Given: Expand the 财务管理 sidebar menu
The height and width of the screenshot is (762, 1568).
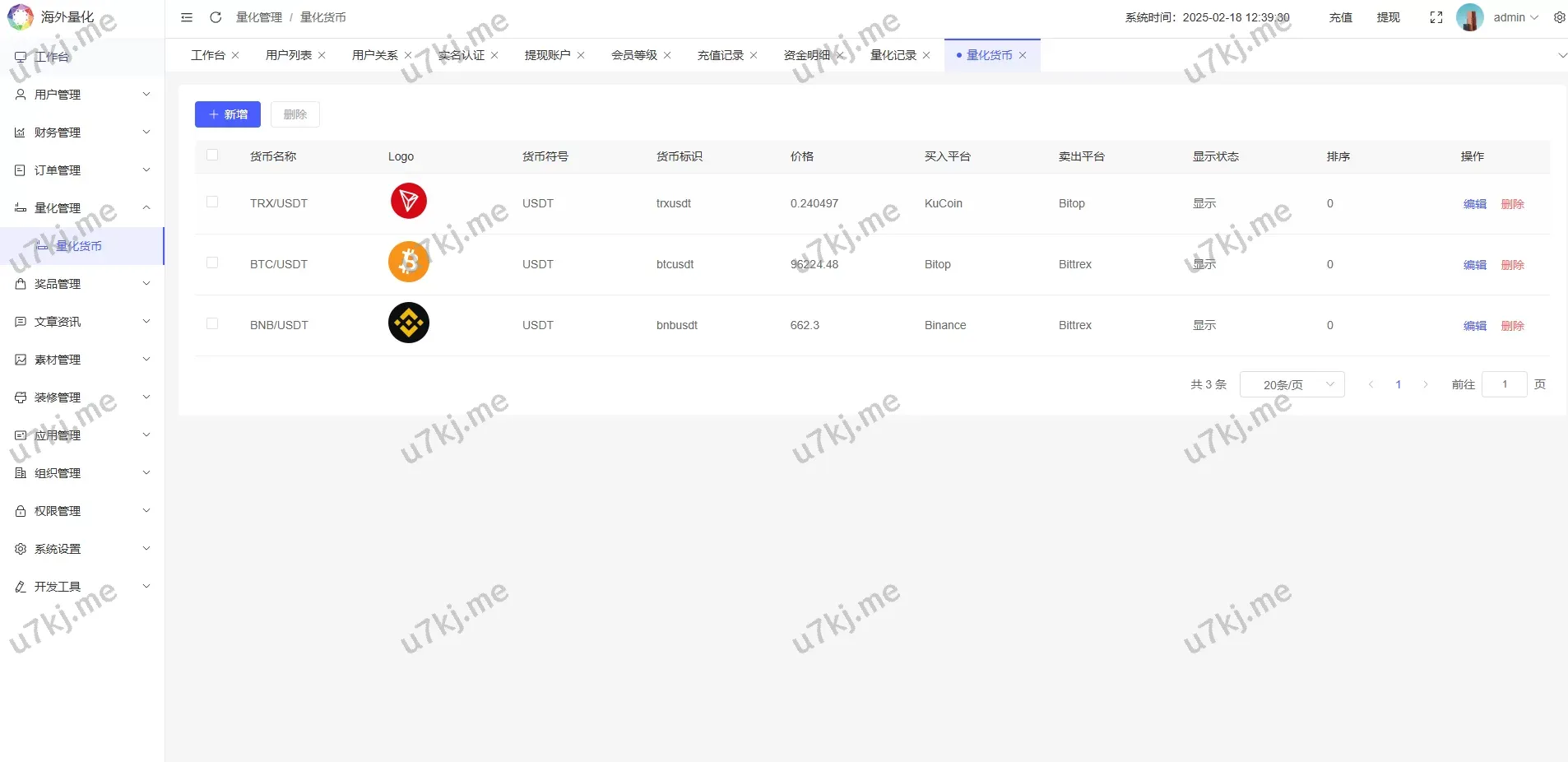Looking at the screenshot, I should (82, 132).
